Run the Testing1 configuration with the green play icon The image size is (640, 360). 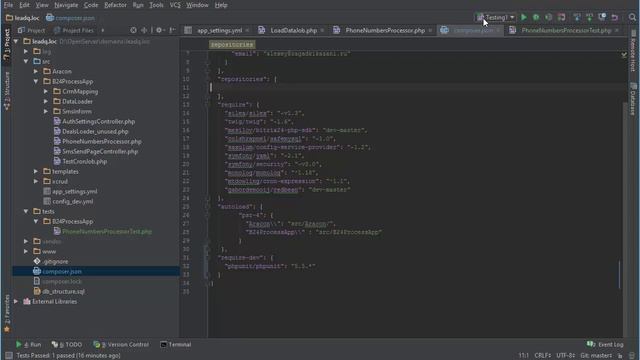[x=524, y=18]
